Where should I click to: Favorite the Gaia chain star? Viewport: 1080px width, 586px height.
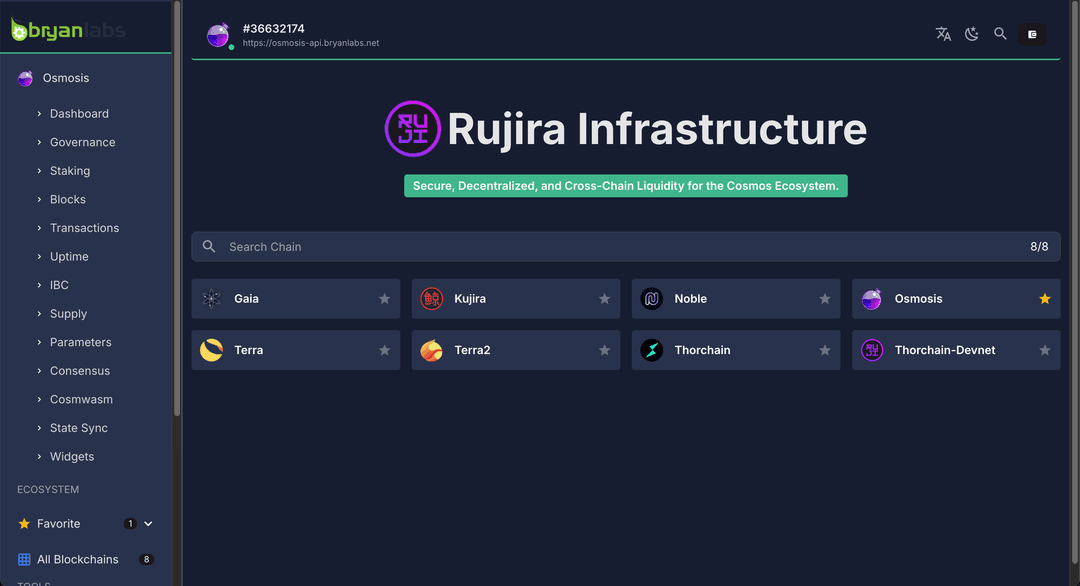pyautogui.click(x=384, y=298)
